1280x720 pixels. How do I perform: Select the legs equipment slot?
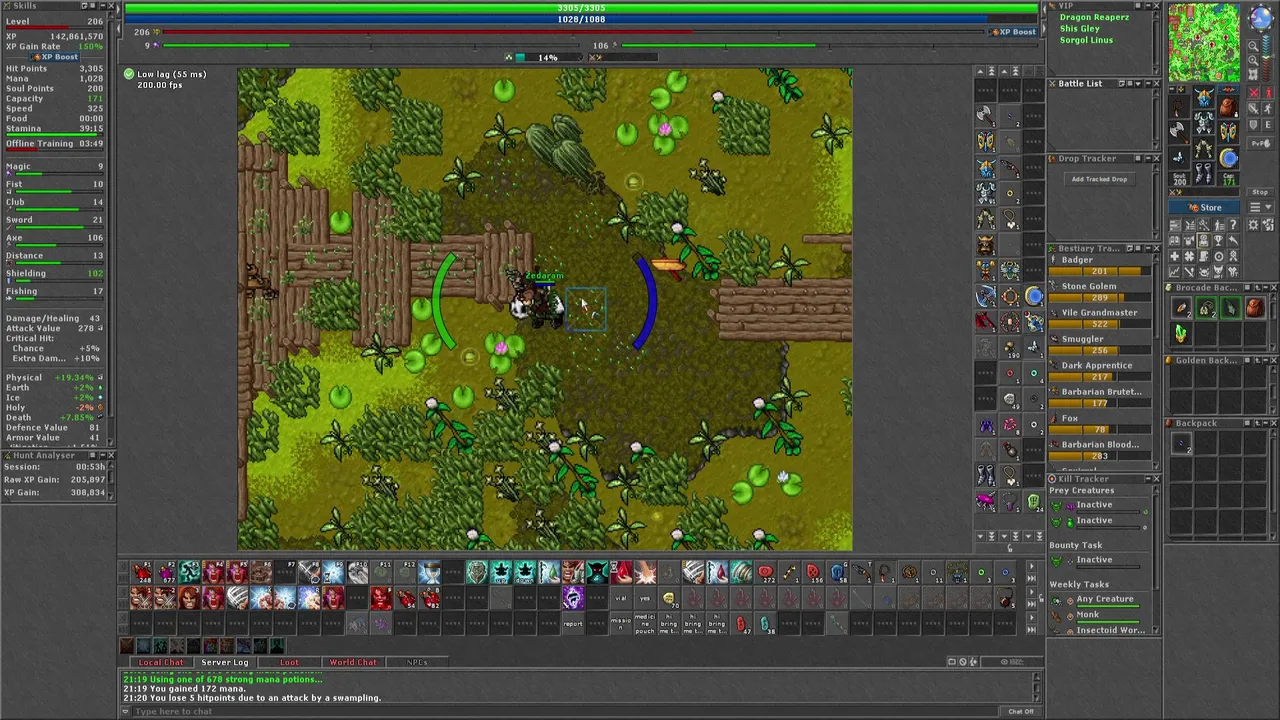click(x=1203, y=148)
